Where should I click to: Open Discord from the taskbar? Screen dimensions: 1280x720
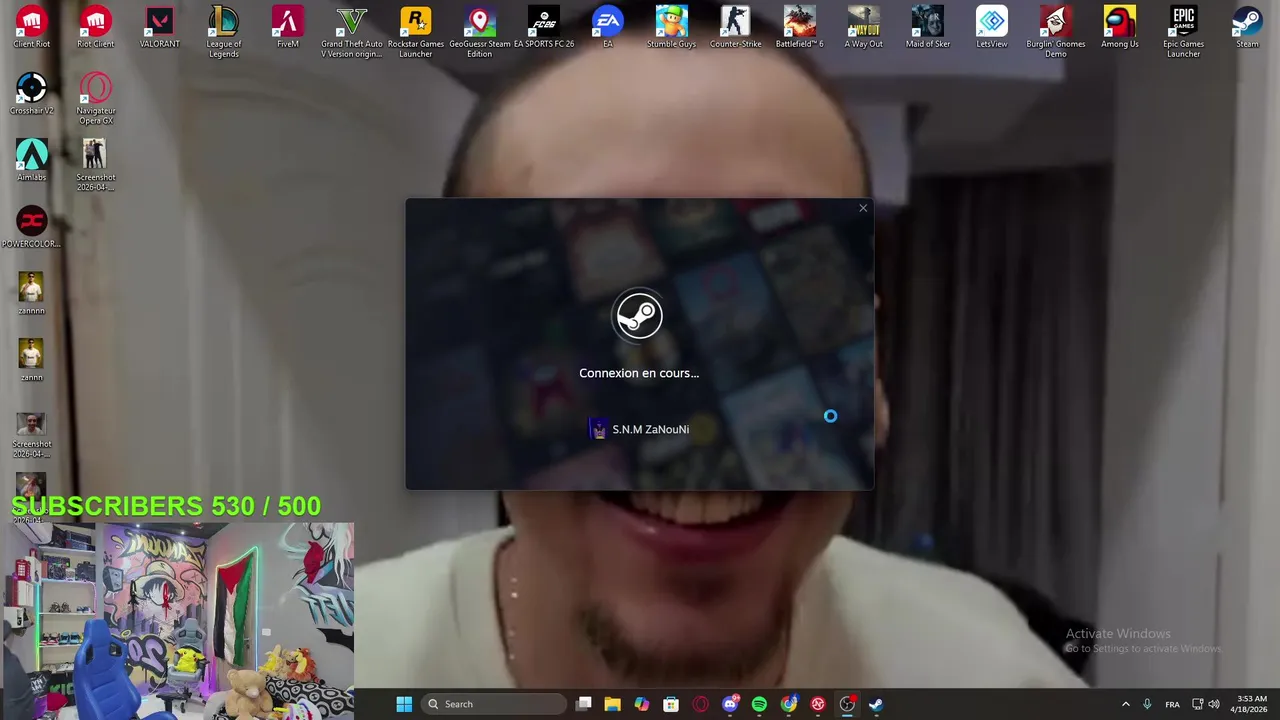pos(730,704)
